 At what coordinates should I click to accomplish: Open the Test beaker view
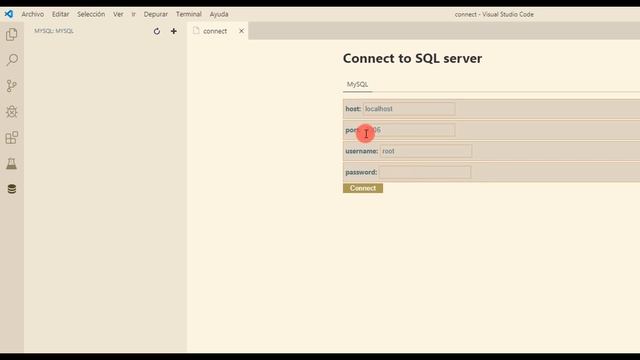click(x=12, y=164)
